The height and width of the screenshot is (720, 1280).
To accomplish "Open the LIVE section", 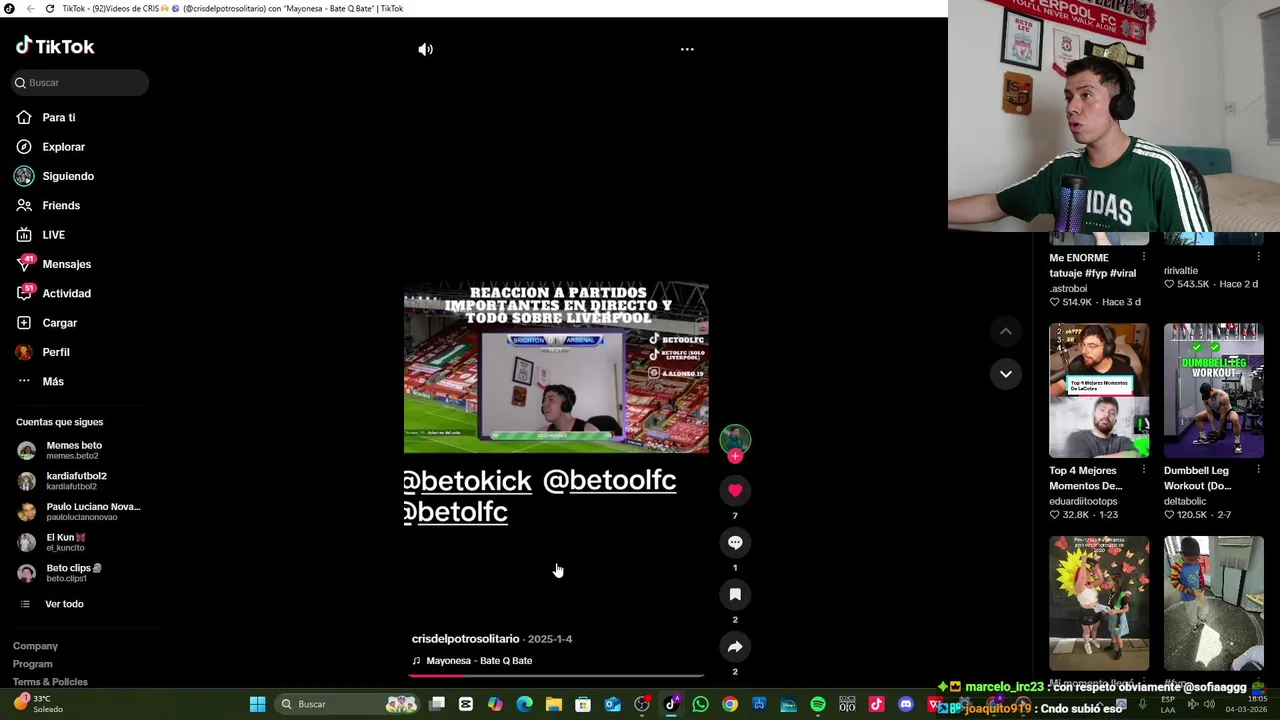I will [41, 235].
